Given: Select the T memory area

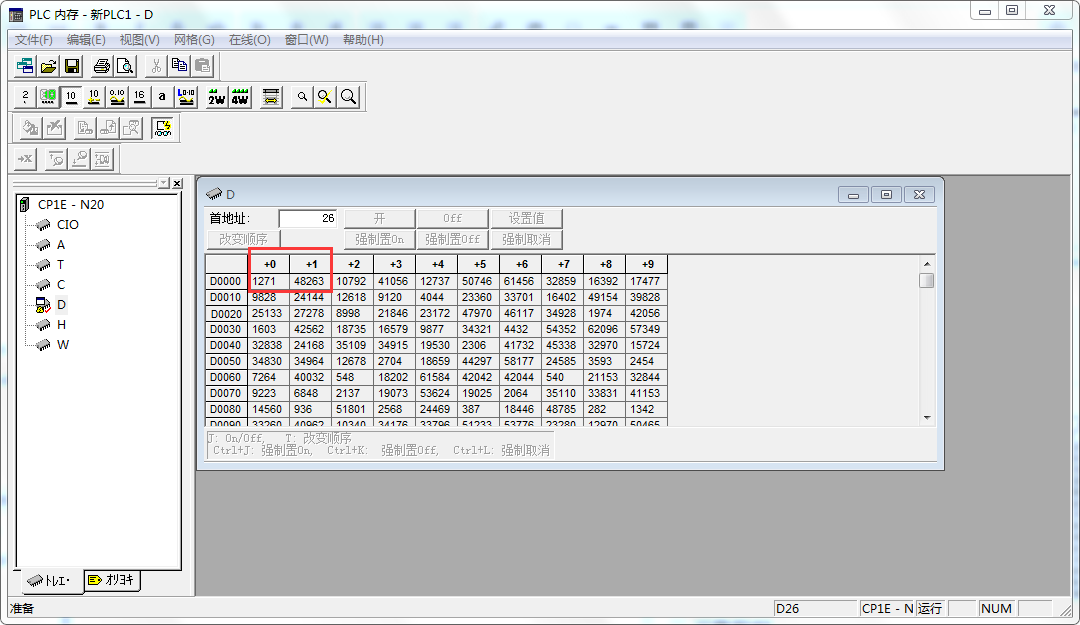Looking at the screenshot, I should point(61,265).
